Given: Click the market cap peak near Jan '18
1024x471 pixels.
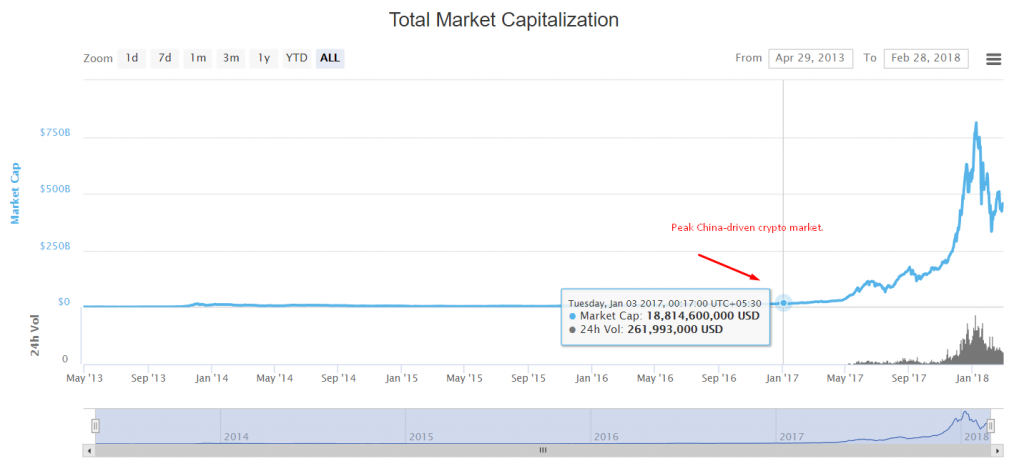Looking at the screenshot, I should [x=976, y=124].
